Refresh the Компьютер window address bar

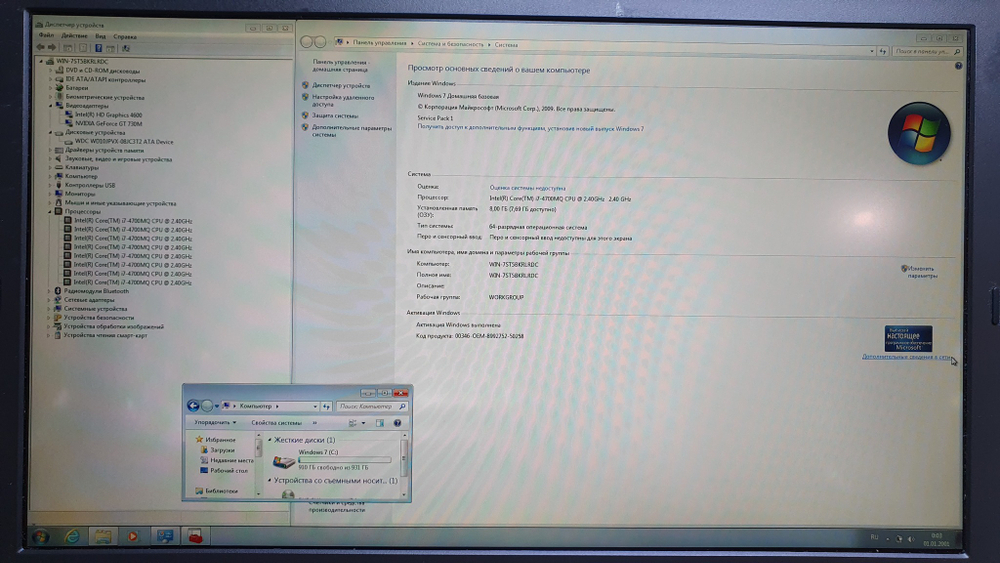tap(326, 406)
